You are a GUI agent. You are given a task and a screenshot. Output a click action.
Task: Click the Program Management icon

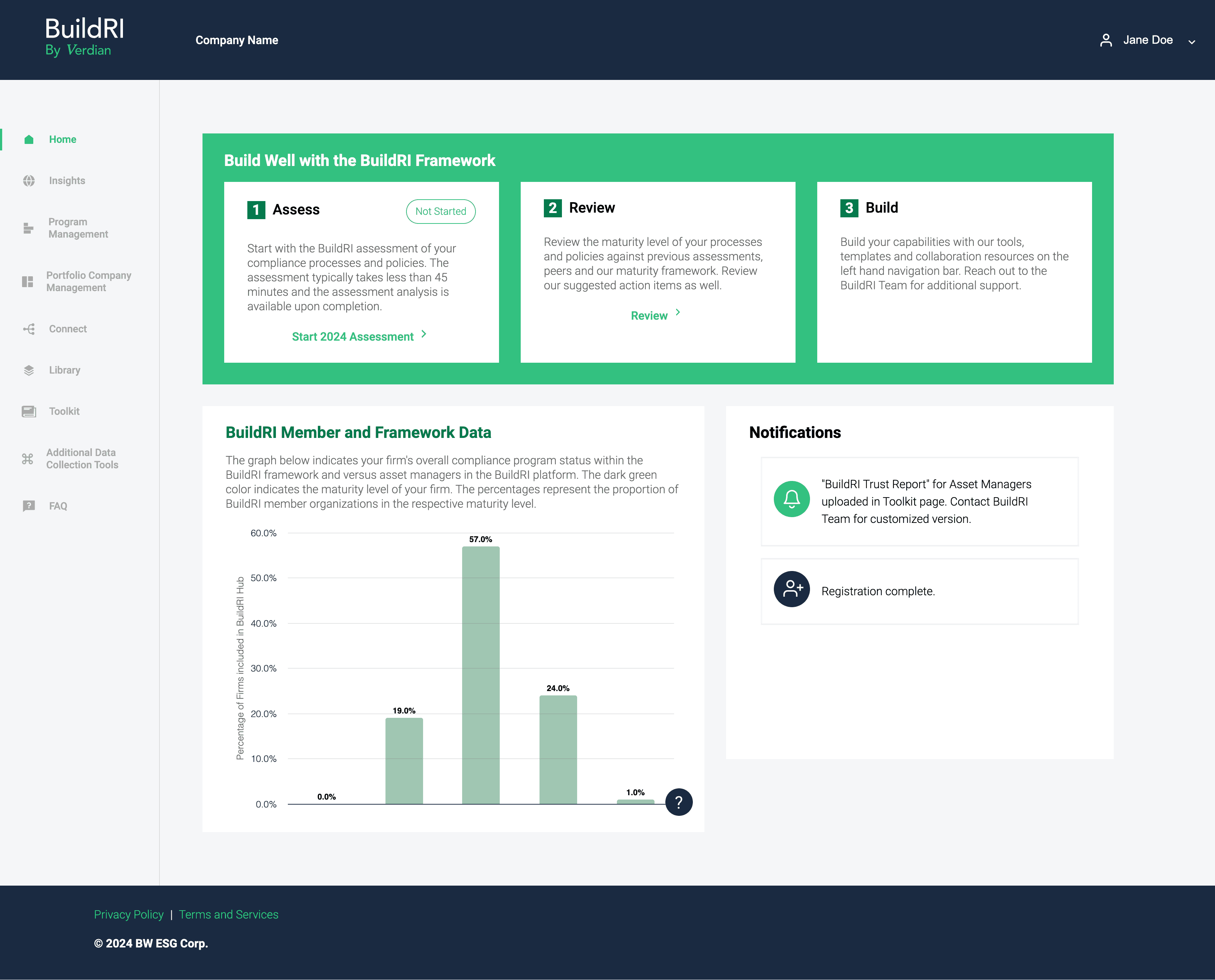(x=28, y=228)
